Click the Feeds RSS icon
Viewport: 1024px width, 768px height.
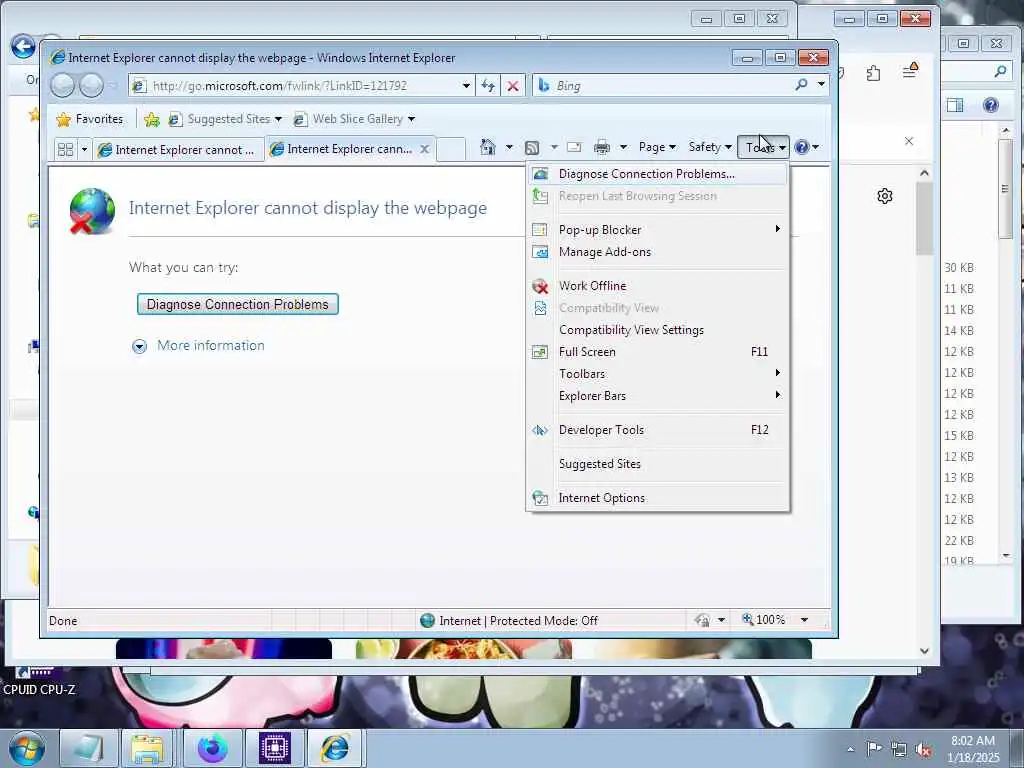(532, 148)
